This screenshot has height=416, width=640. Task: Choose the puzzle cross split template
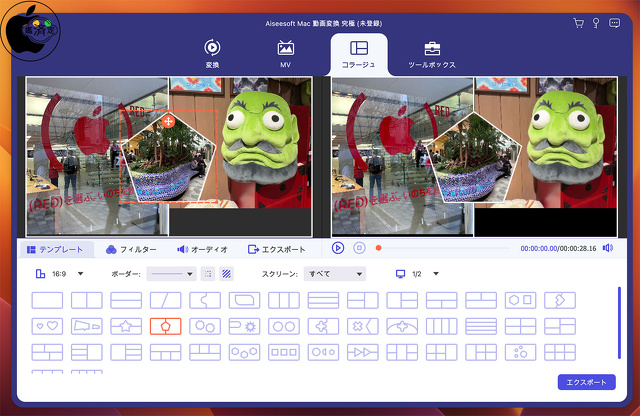pos(323,326)
